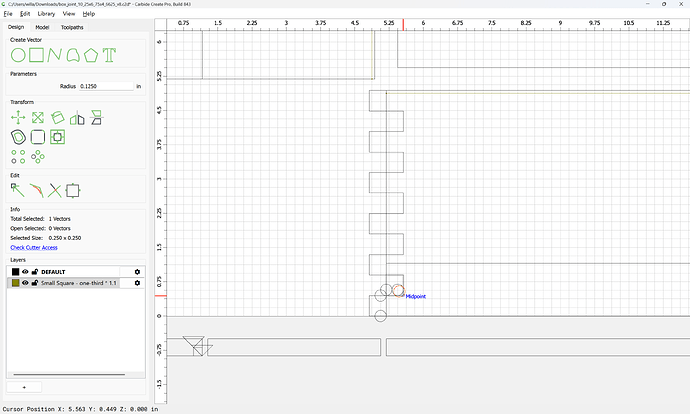
Task: Open the Offset Vectors tool
Action: tap(18, 137)
